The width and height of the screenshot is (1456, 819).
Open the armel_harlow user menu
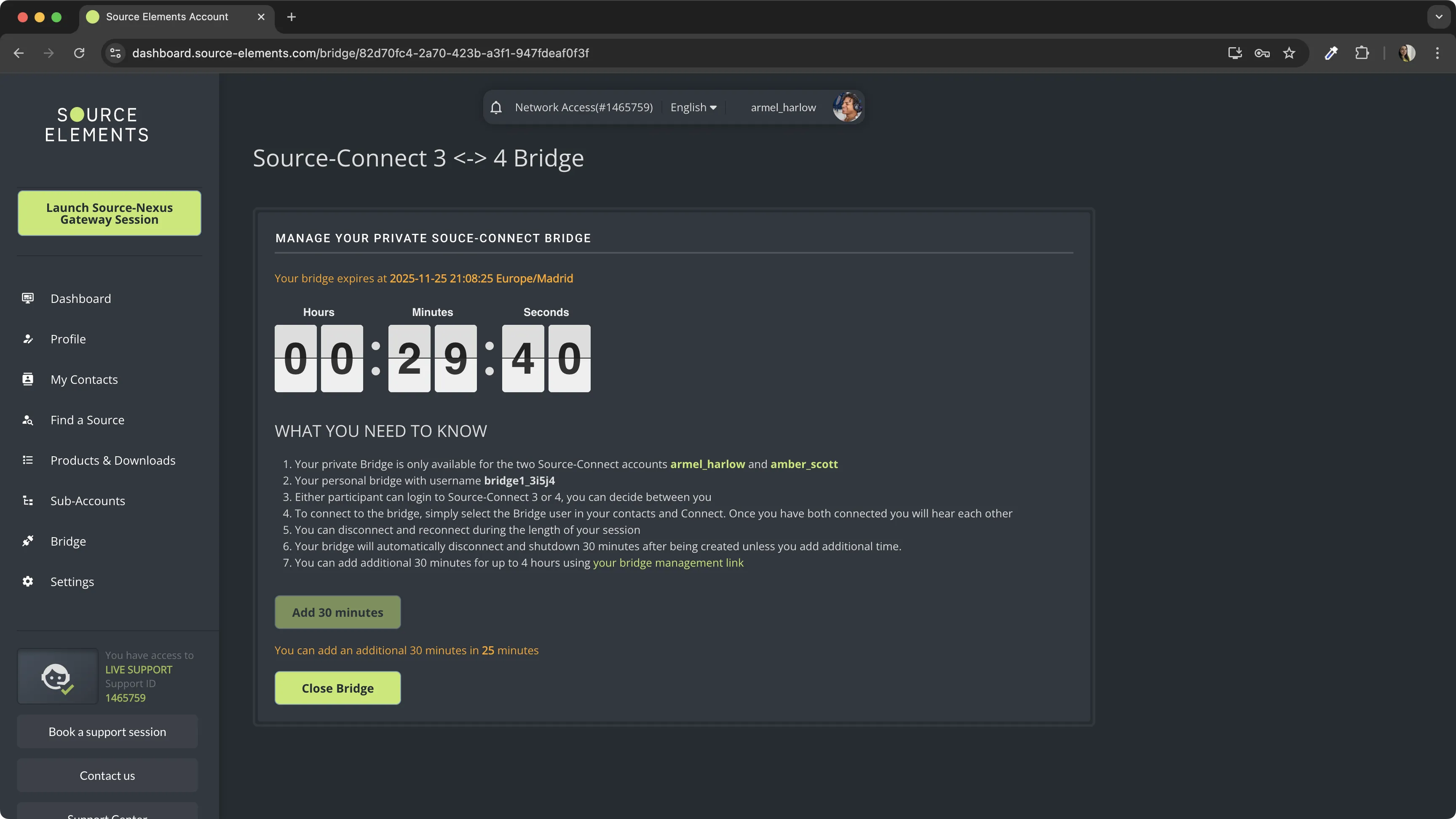click(783, 107)
